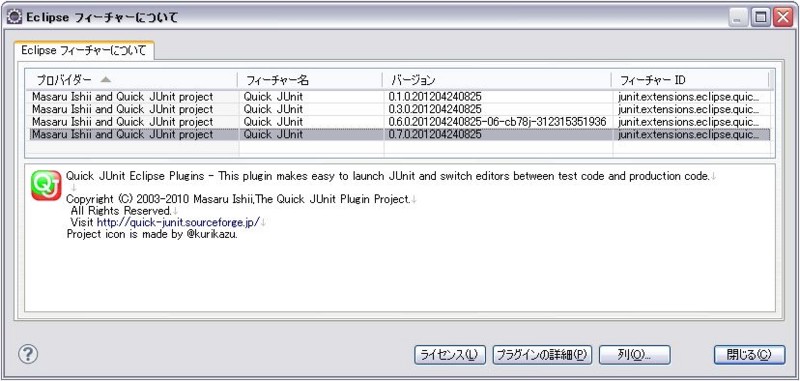Screen dimensions: 800x381
Task: Click Quick JUnit name in 0.3.0 row
Action: 273,109
